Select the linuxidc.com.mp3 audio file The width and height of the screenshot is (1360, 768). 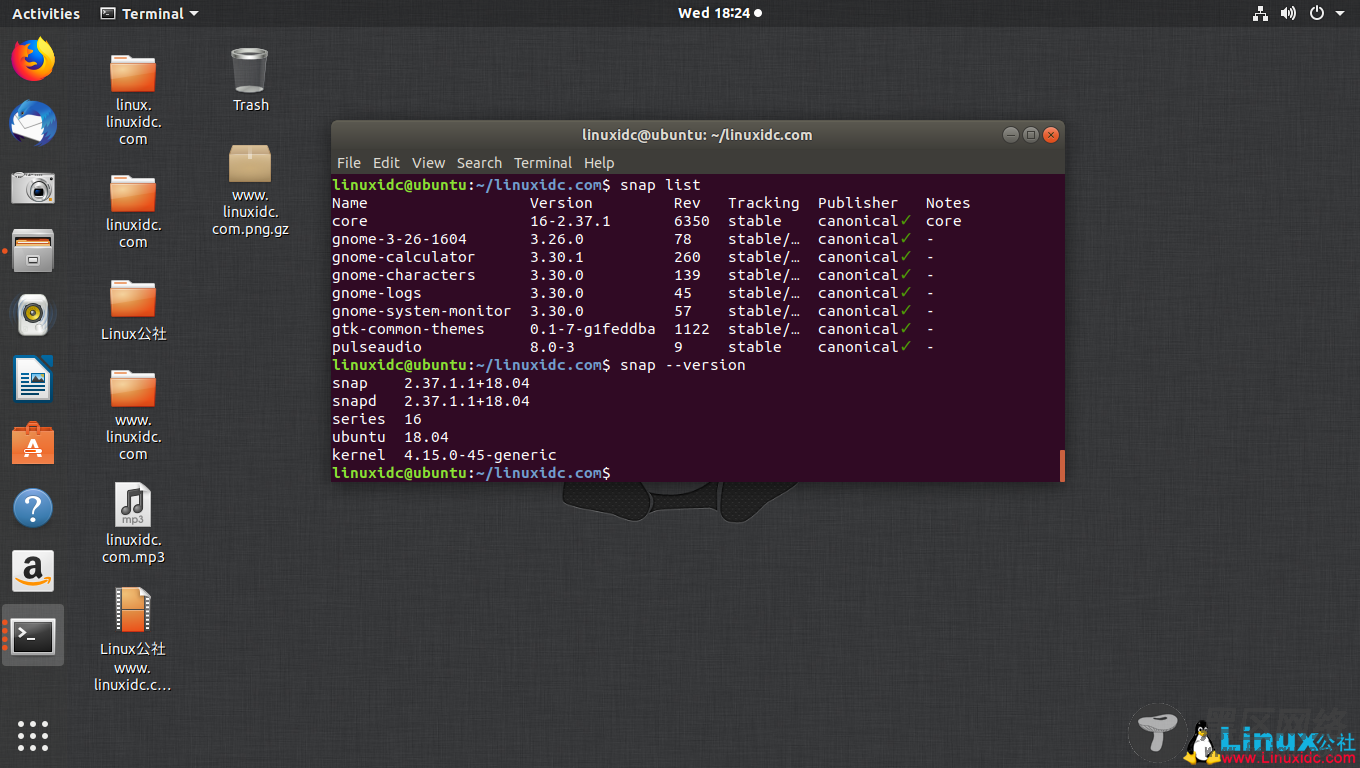133,523
